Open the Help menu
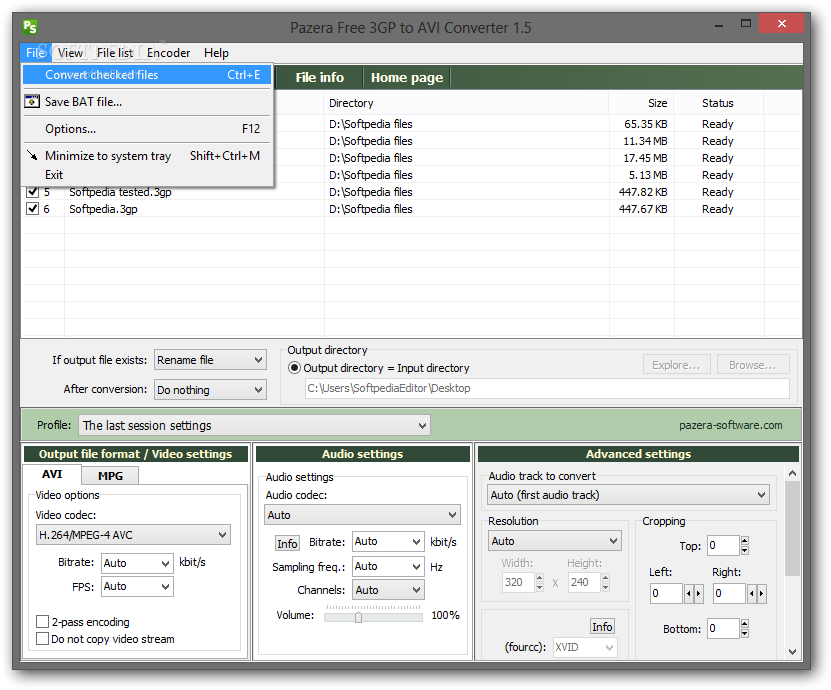The width and height of the screenshot is (831, 690). 216,53
